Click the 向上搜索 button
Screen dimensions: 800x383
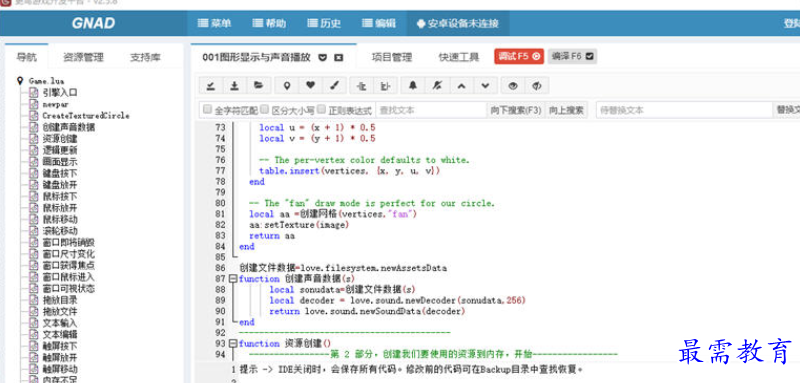point(566,110)
